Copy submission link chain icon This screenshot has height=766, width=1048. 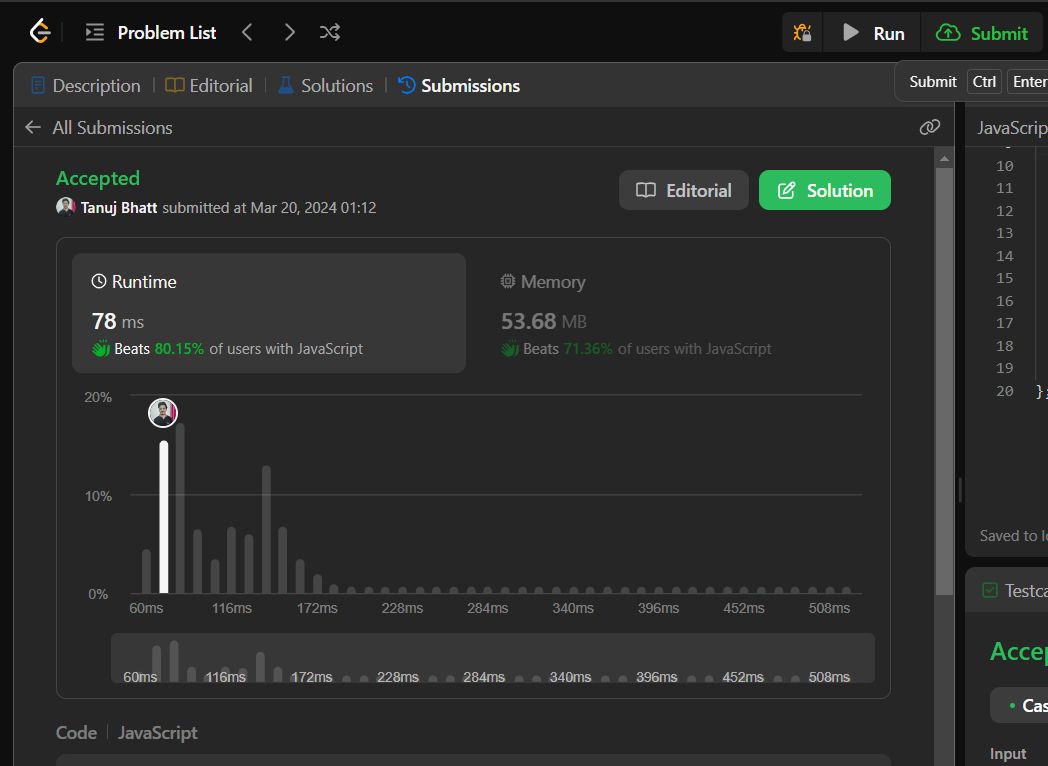click(x=930, y=127)
